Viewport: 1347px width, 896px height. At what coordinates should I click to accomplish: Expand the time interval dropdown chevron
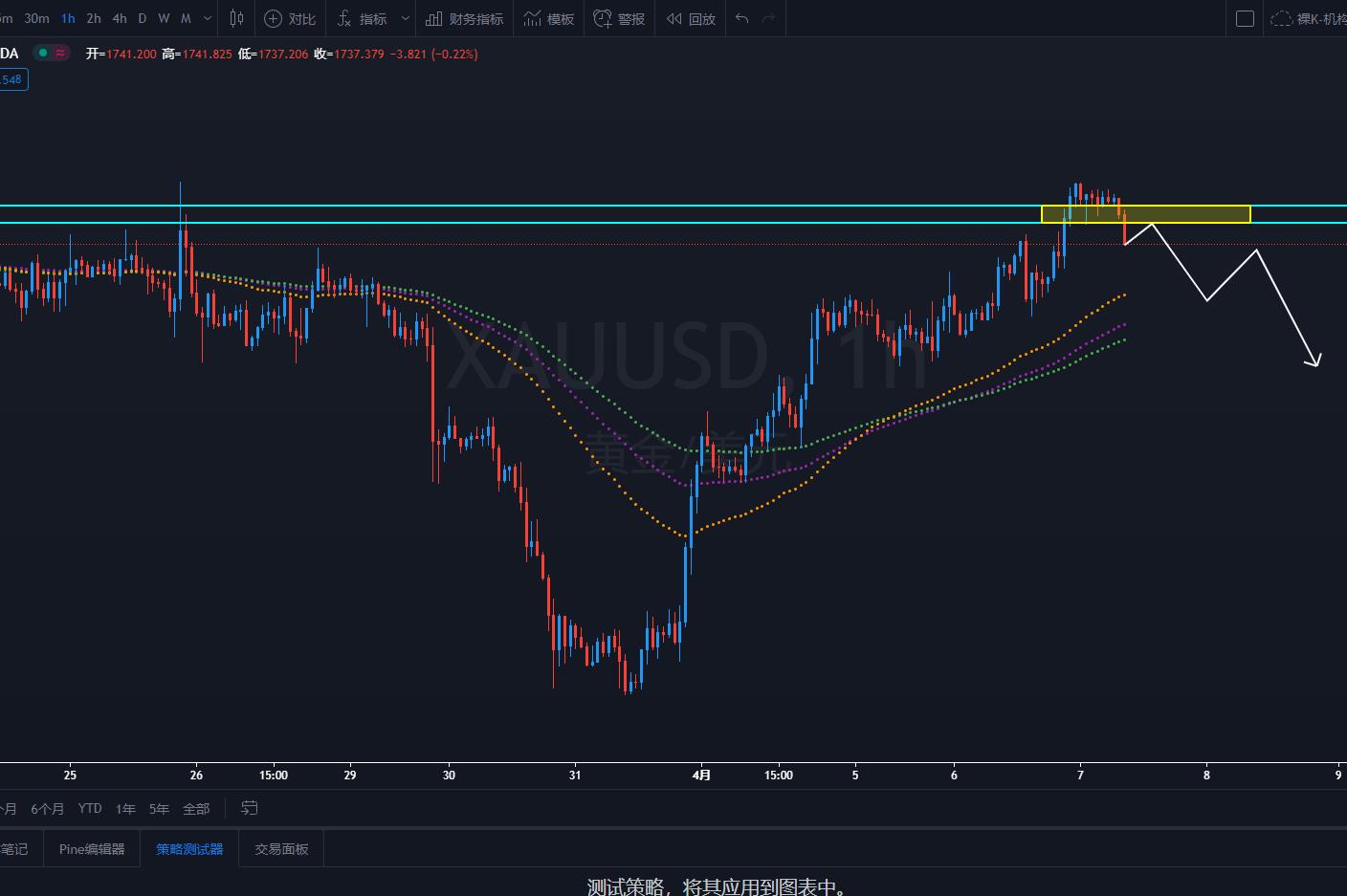208,18
